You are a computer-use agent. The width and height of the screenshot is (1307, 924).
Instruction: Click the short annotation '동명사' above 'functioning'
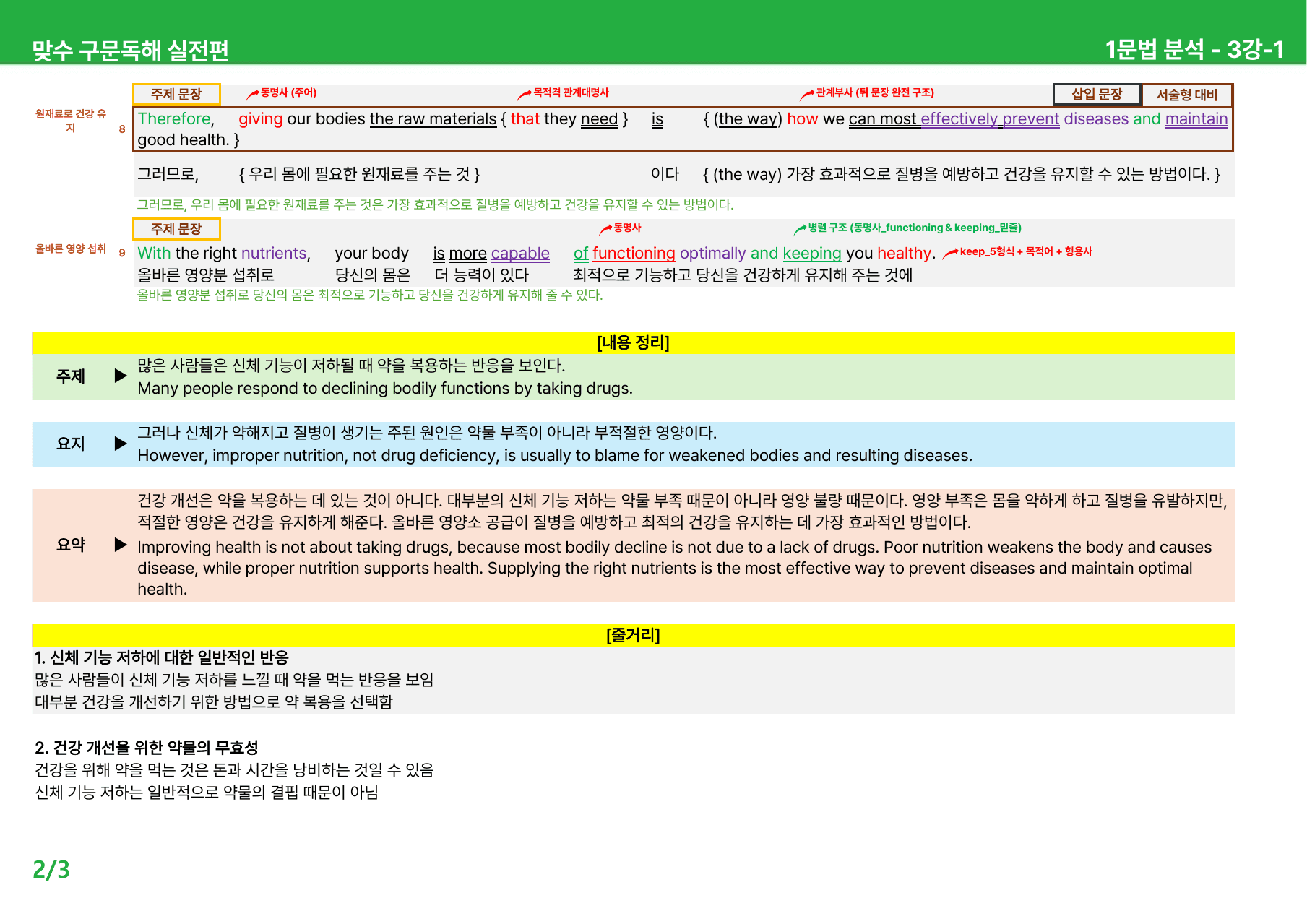pos(627,228)
